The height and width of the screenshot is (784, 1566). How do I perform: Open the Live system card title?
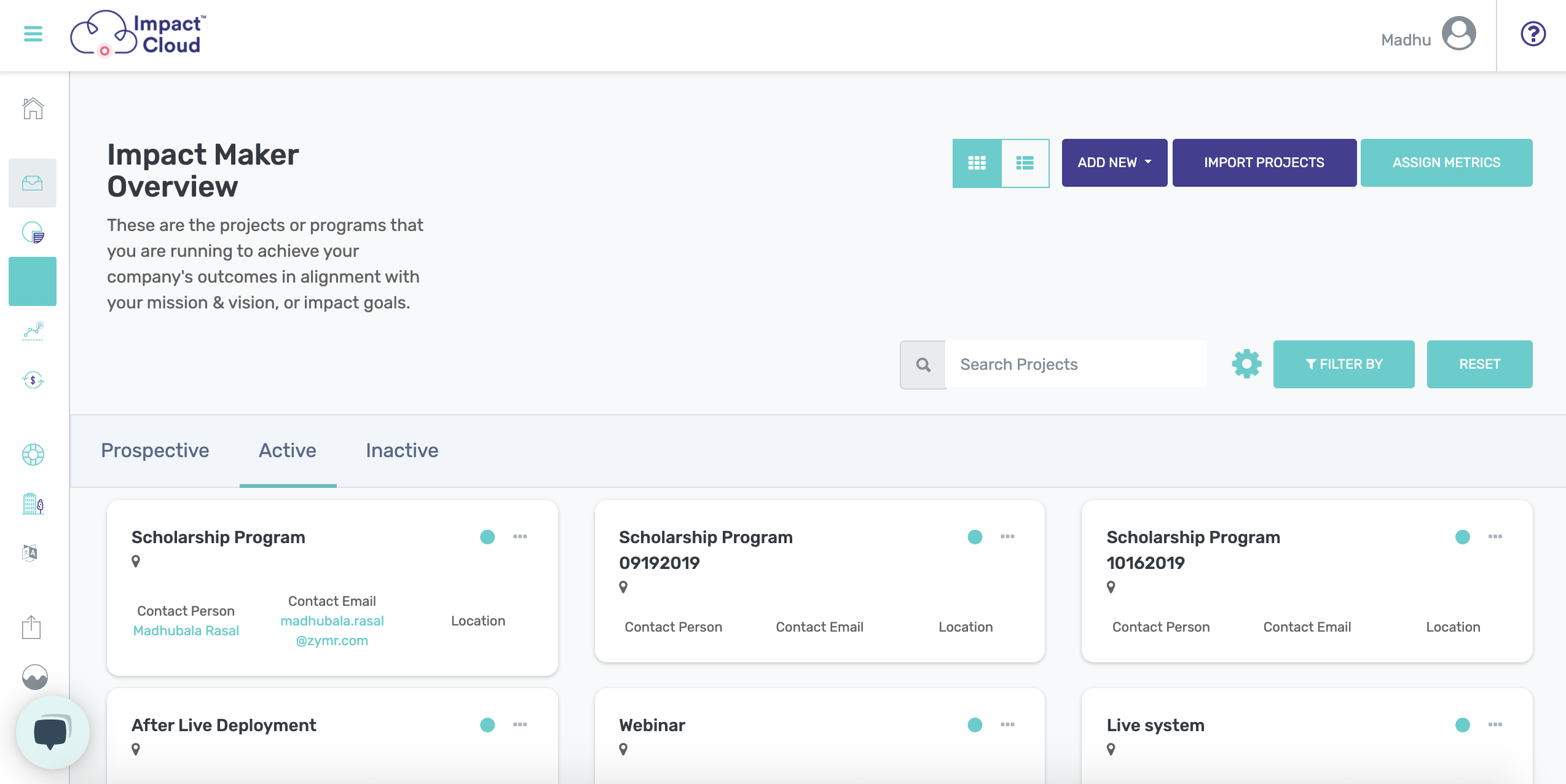click(x=1155, y=725)
